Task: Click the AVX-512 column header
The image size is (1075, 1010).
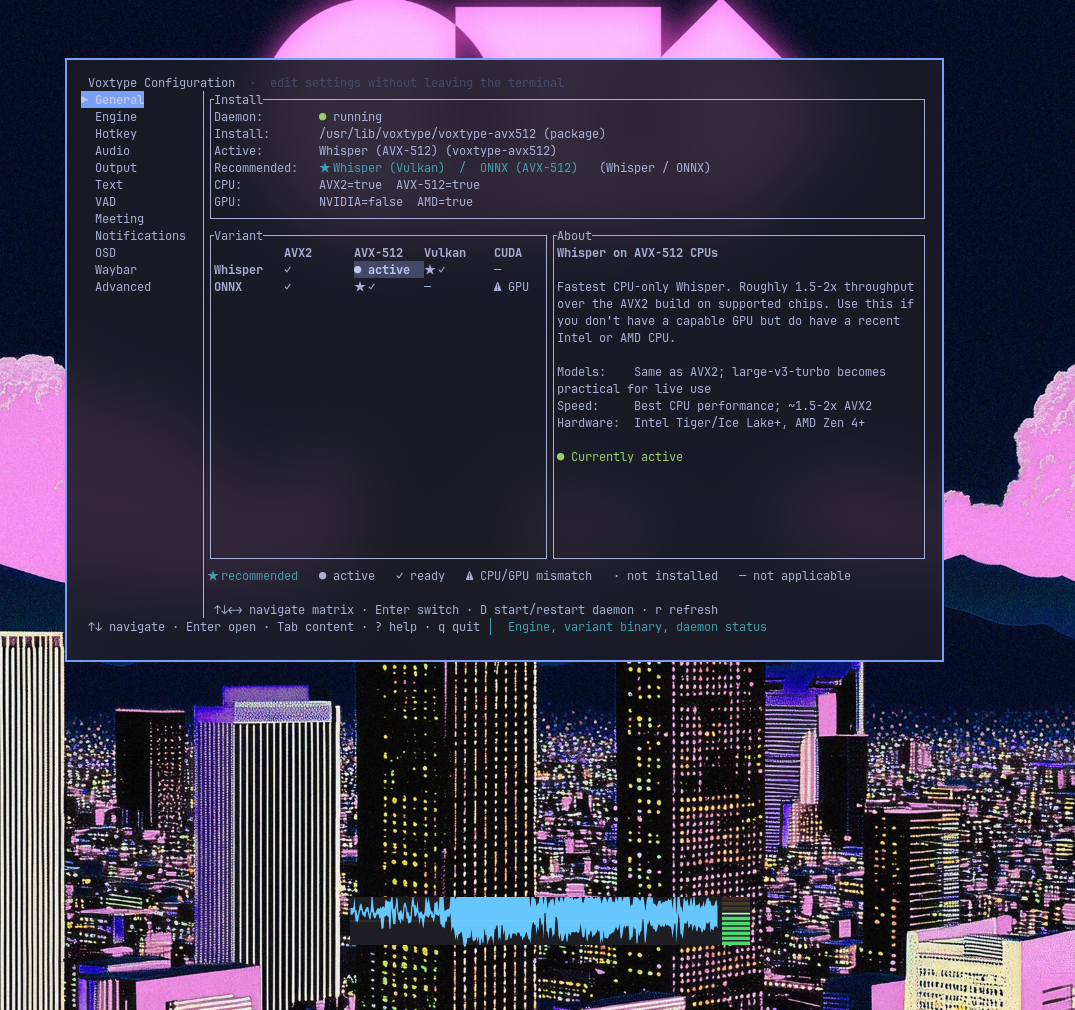Action: pos(378,253)
